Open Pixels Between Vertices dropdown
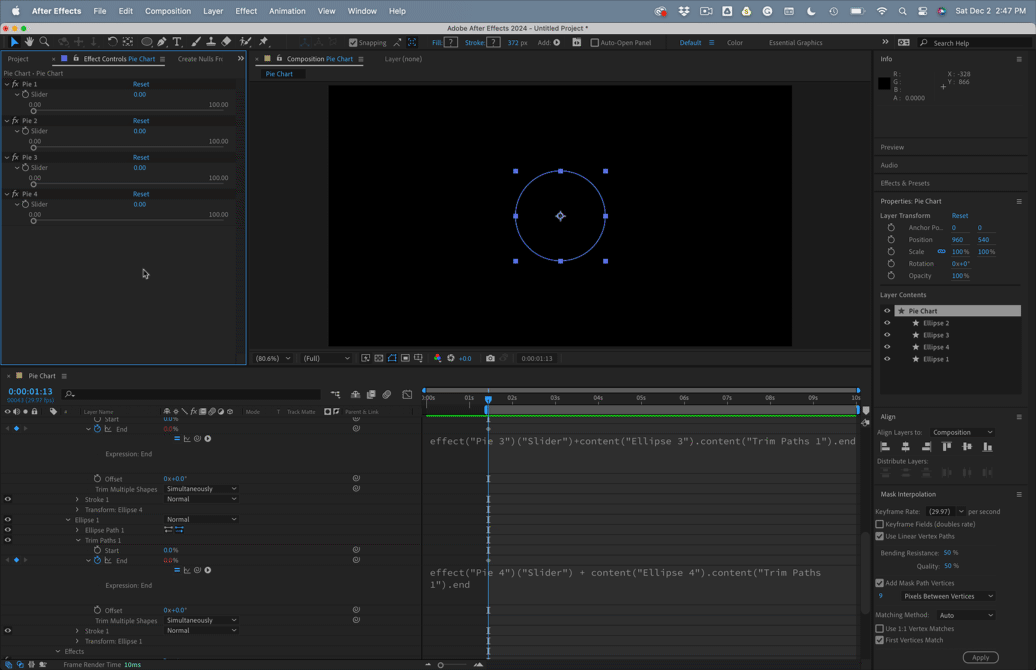Screen dimensions: 1036x670 (948, 596)
